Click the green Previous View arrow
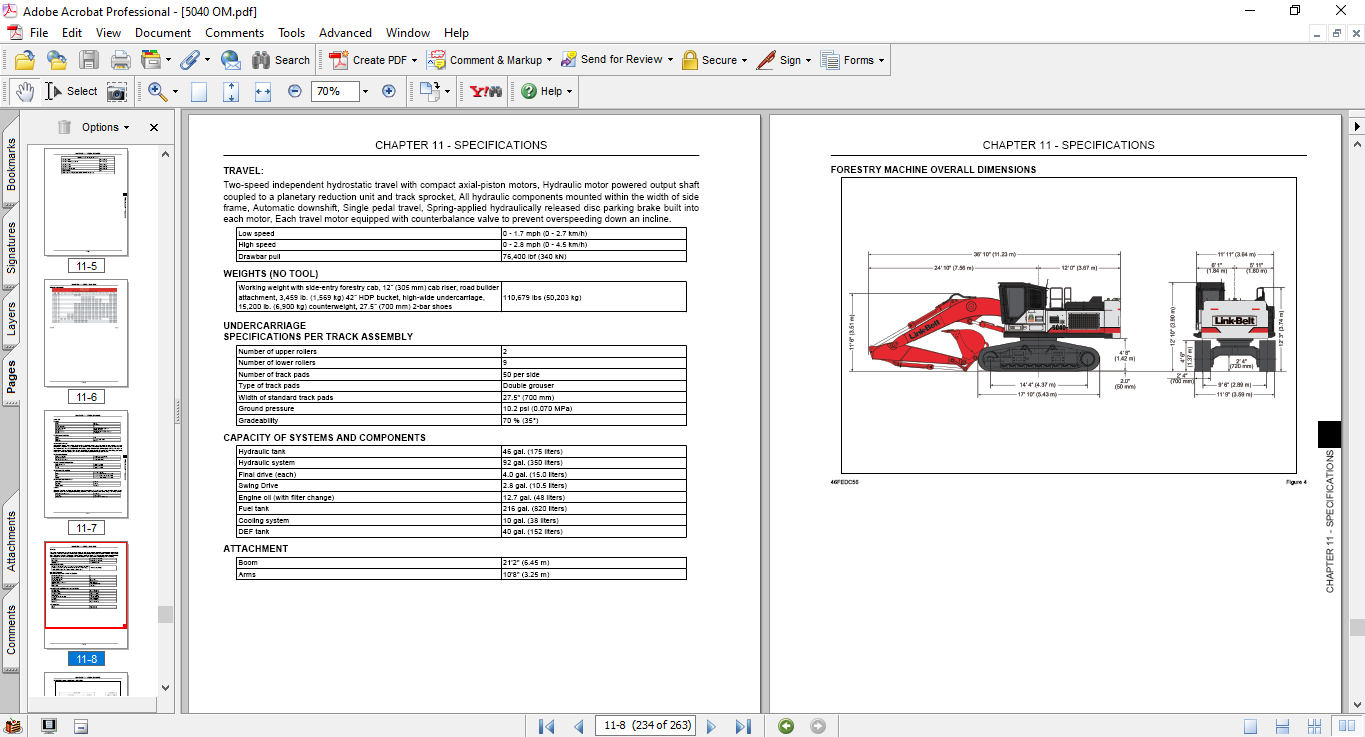 click(786, 726)
